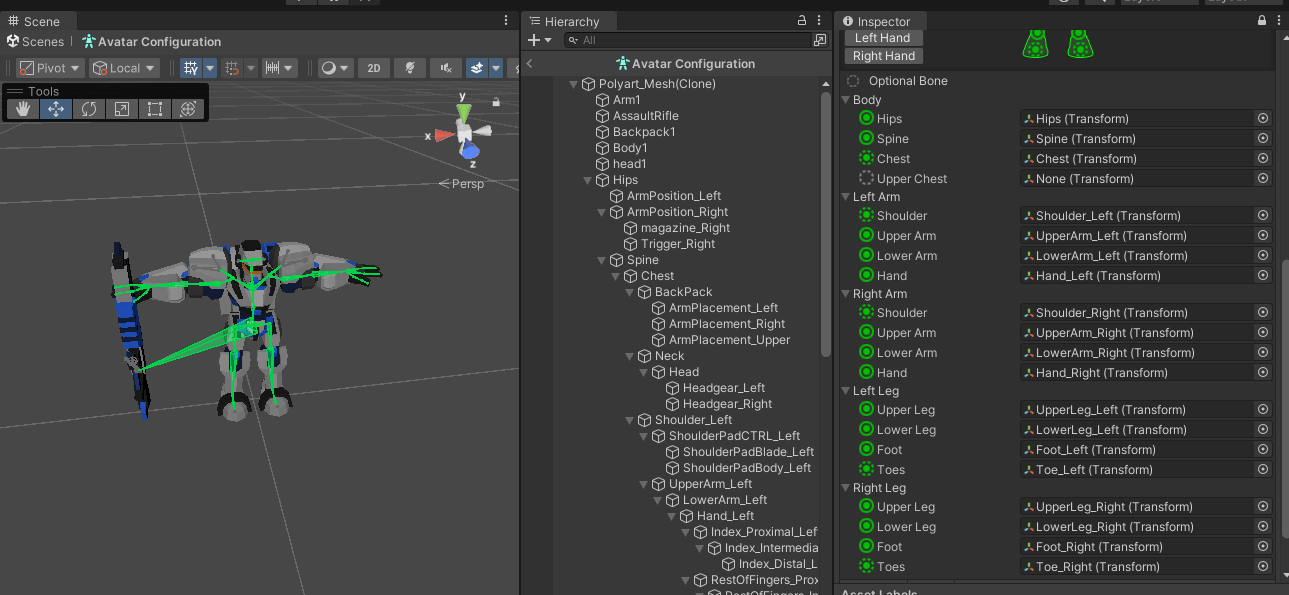Toggle grid visibility in the scene toolbar
This screenshot has height=595, width=1289.
tap(191, 68)
